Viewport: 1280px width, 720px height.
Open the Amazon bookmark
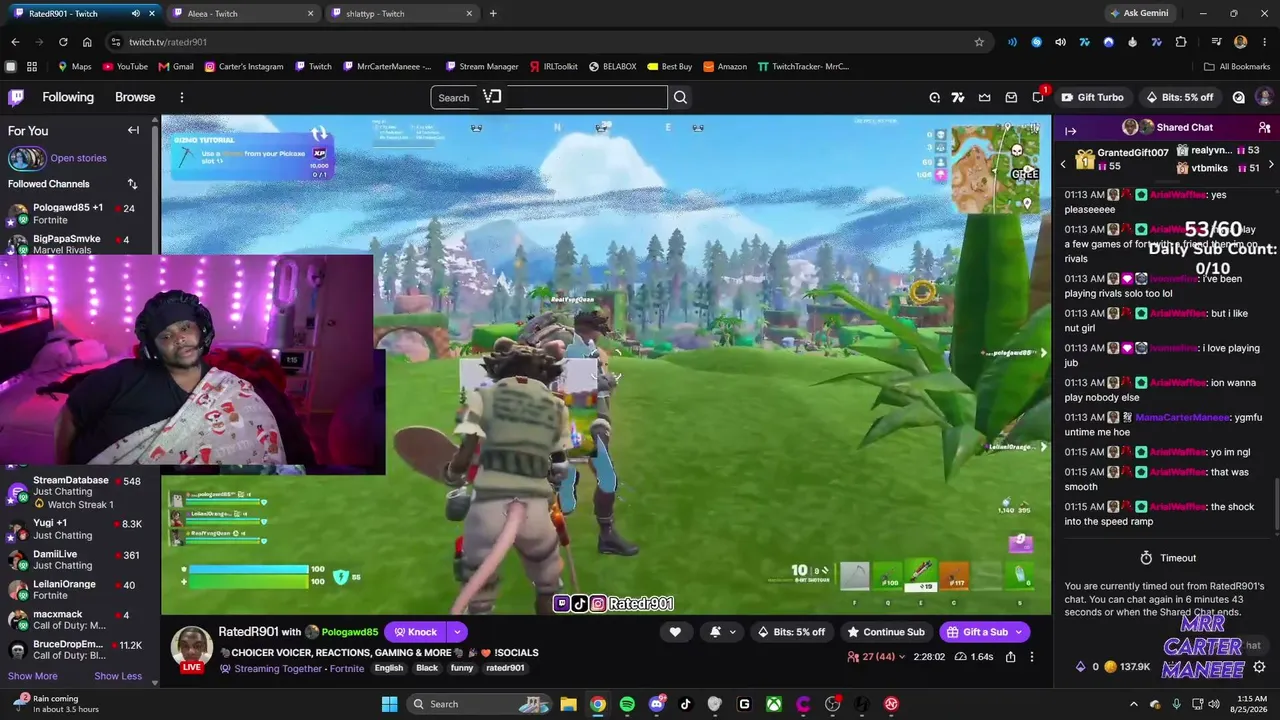pos(724,67)
